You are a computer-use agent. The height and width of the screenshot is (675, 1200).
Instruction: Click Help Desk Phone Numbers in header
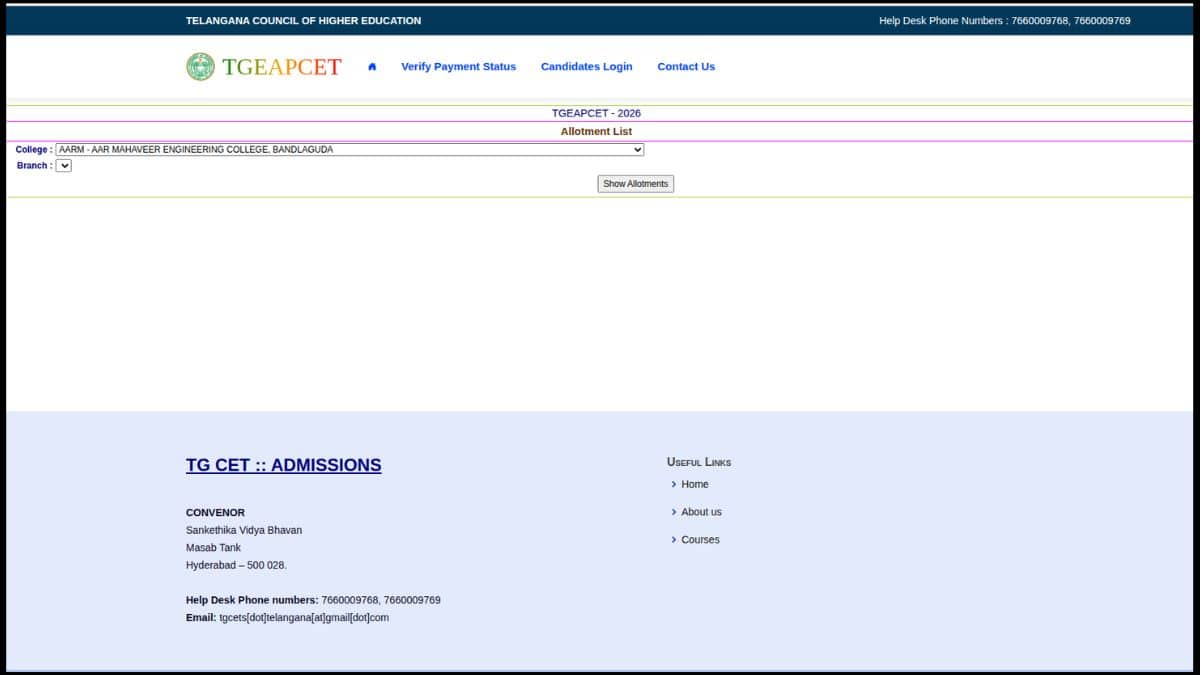pyautogui.click(x=1005, y=21)
